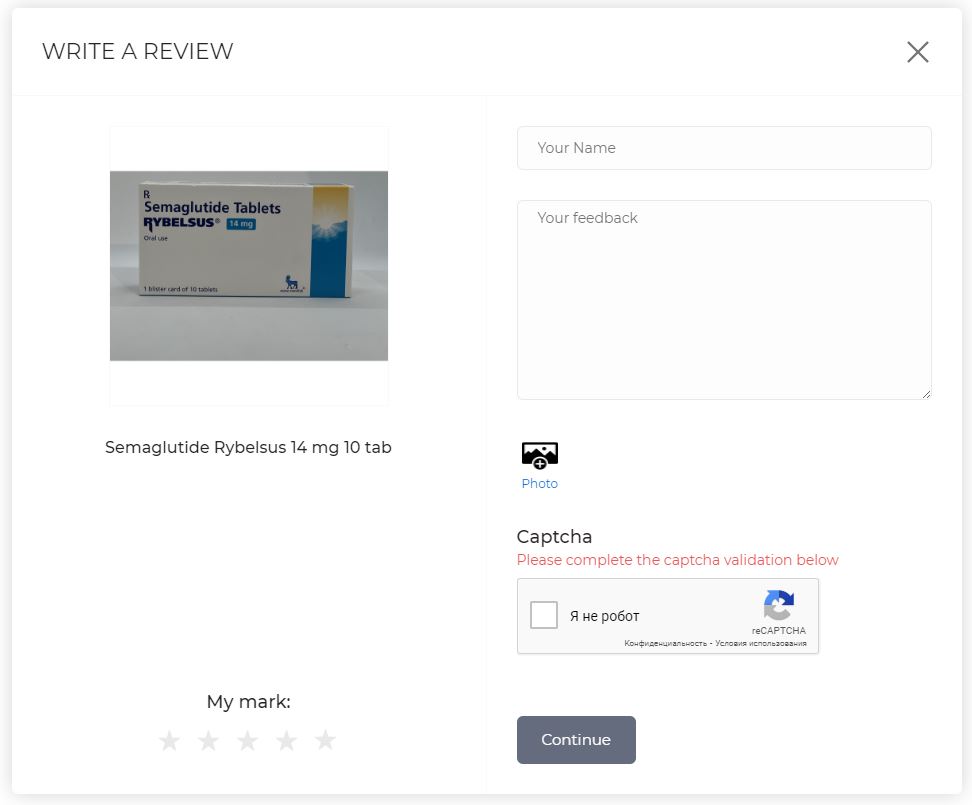Click the X to dismiss the review dialog
Image resolution: width=972 pixels, height=805 pixels.
[917, 52]
